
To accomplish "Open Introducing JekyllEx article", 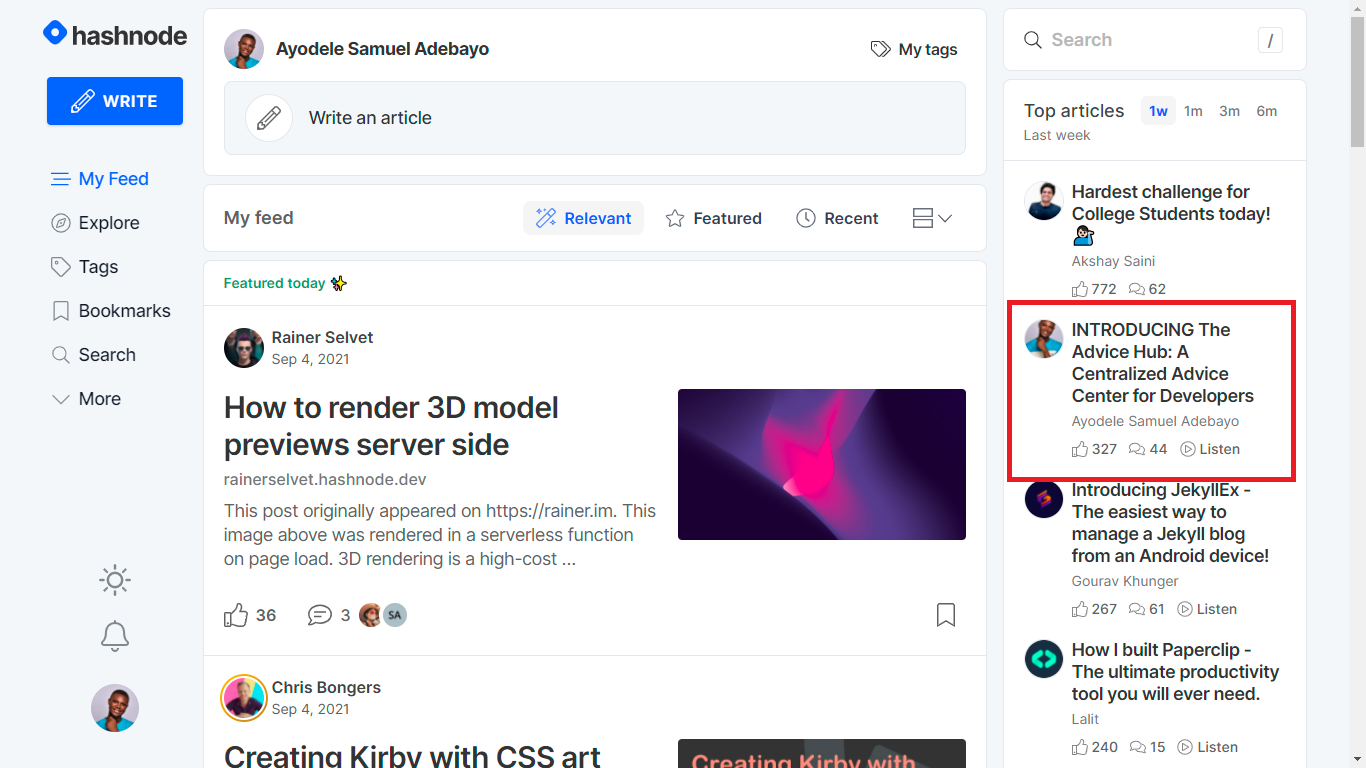I will click(1171, 522).
